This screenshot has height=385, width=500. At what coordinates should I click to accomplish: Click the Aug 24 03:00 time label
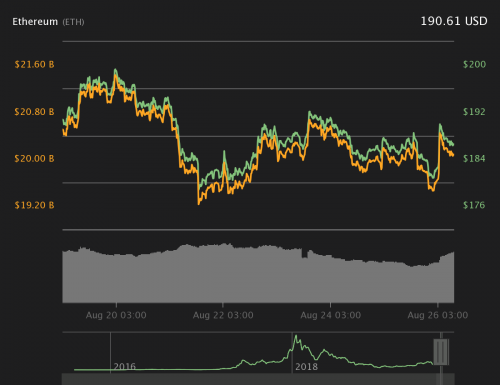pyautogui.click(x=330, y=315)
